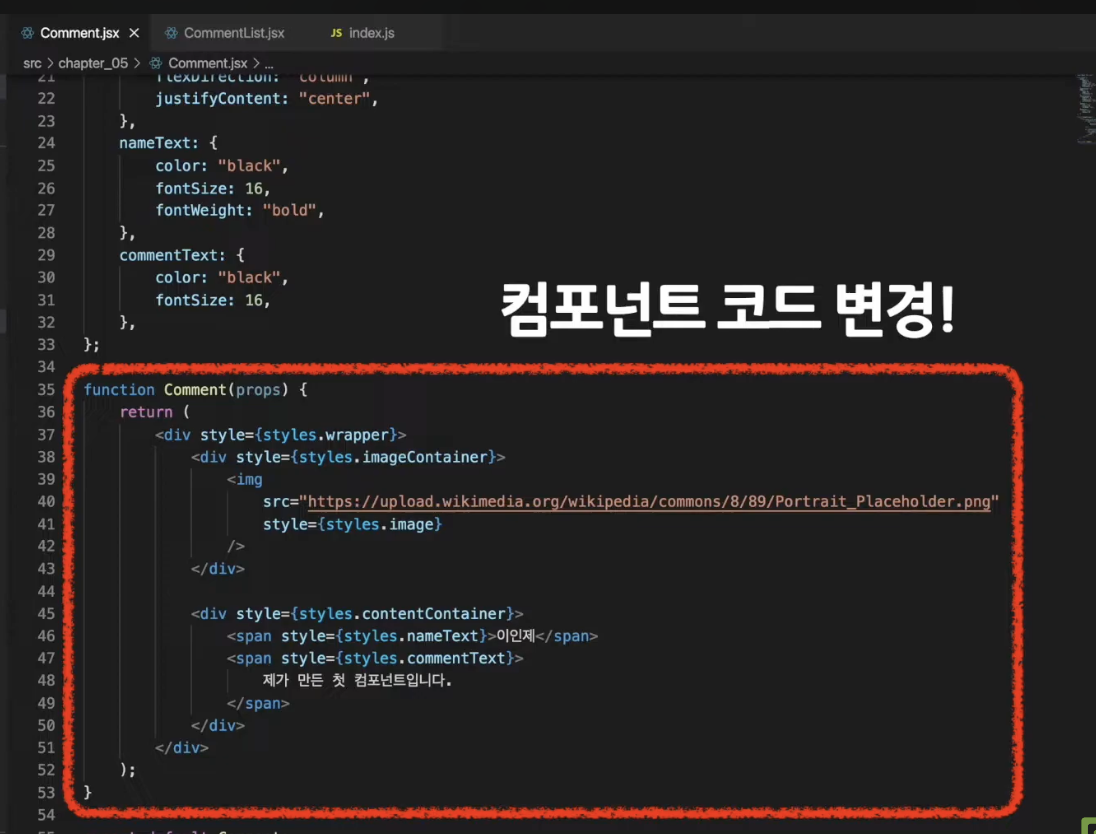Click 'fontSize: 16' on line 31
The image size is (1096, 834).
[x=209, y=300]
